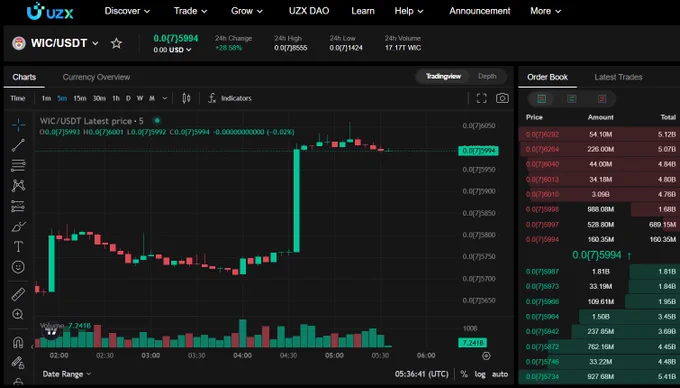The image size is (680, 388).
Task: Click the UZX logo
Action: tap(50, 11)
